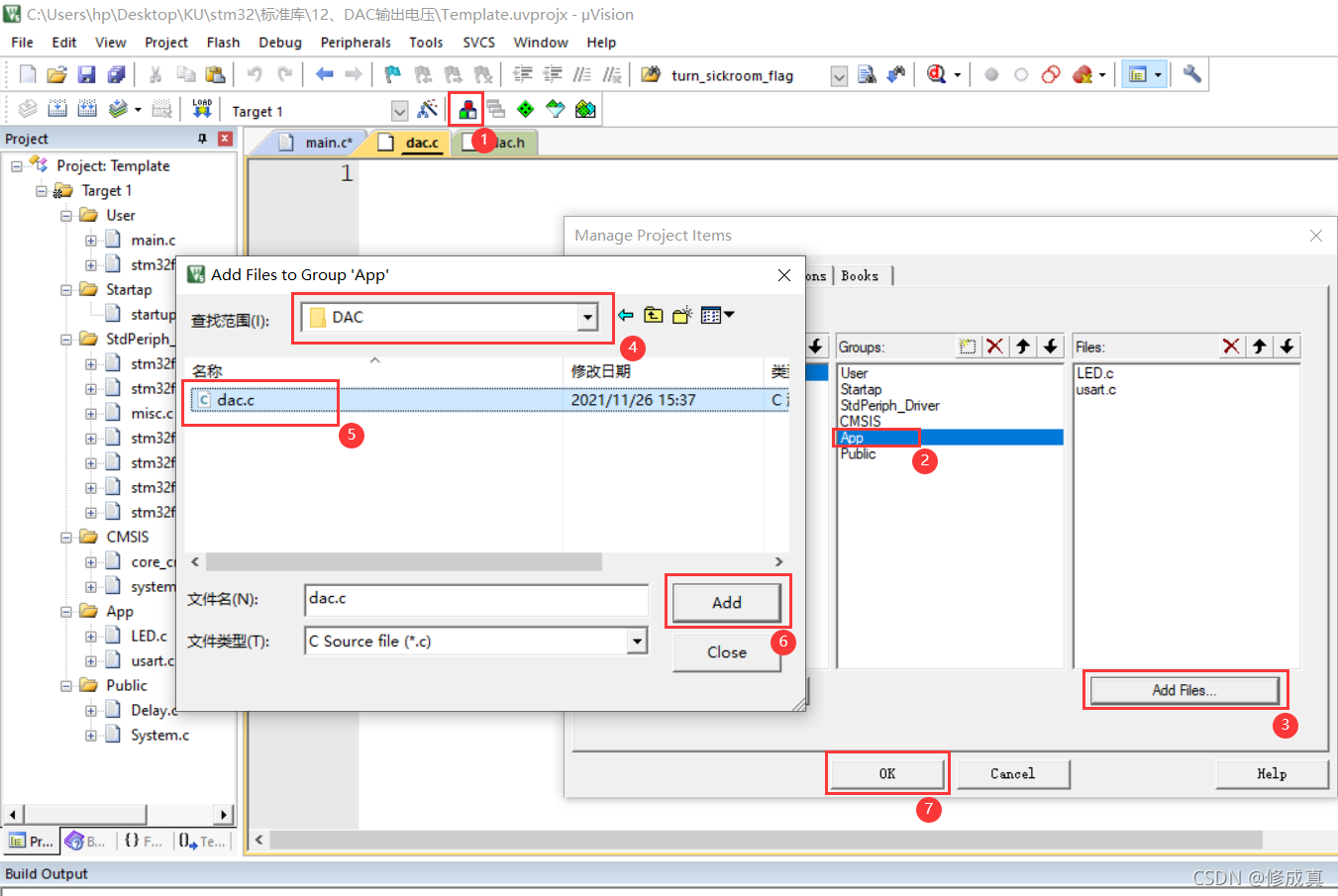
Task: Open the C Source file type dropdown
Action: coord(637,642)
